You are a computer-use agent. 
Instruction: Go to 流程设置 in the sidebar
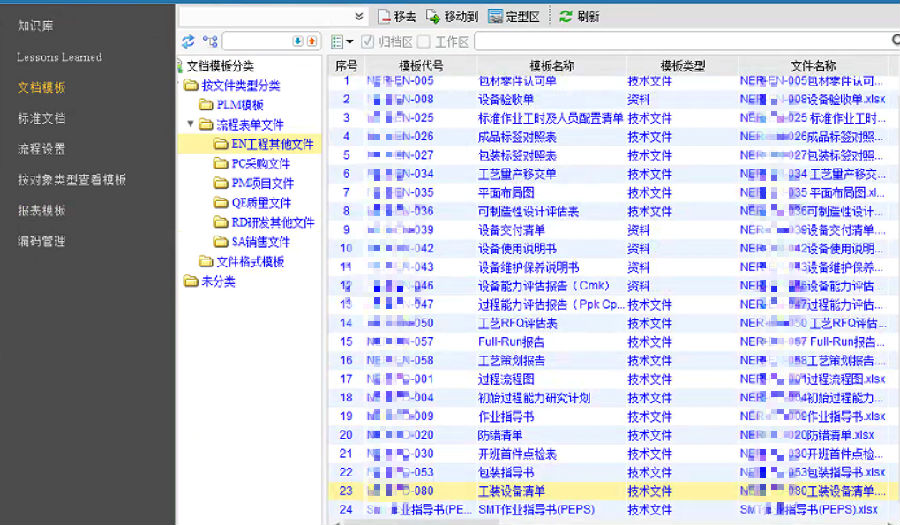coord(42,149)
